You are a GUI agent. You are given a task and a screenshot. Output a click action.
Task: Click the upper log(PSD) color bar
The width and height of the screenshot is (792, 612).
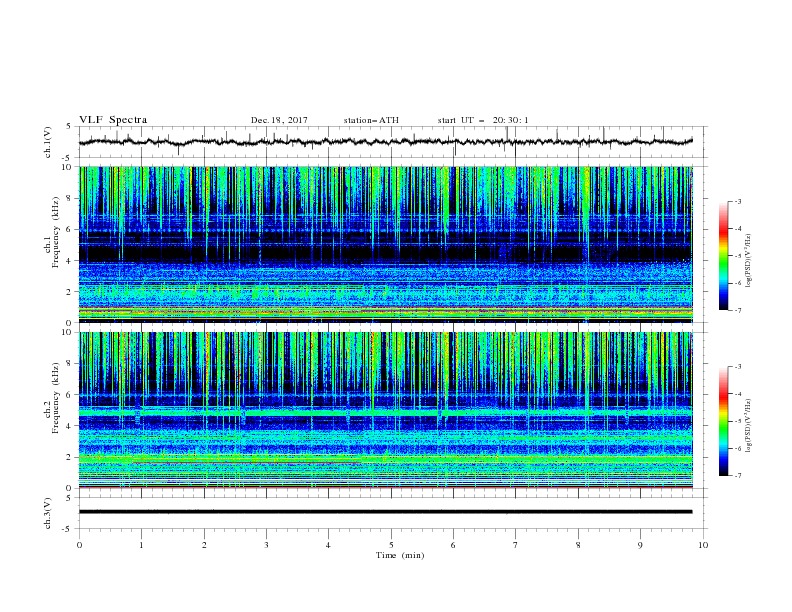724,256
